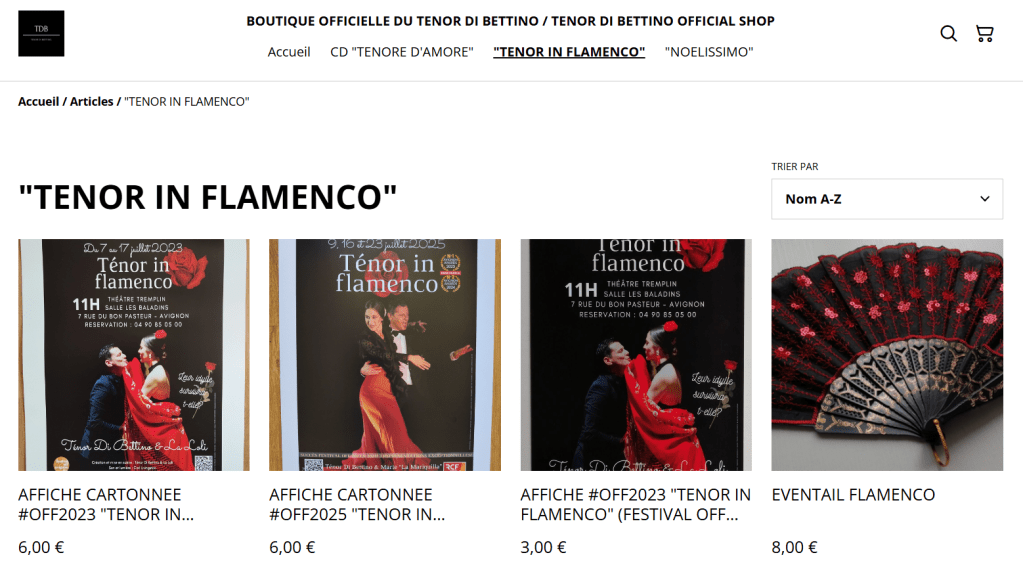Image resolution: width=1023 pixels, height=578 pixels.
Task: Open the #OFF2025 cardboard poster thumbnail
Action: point(385,355)
